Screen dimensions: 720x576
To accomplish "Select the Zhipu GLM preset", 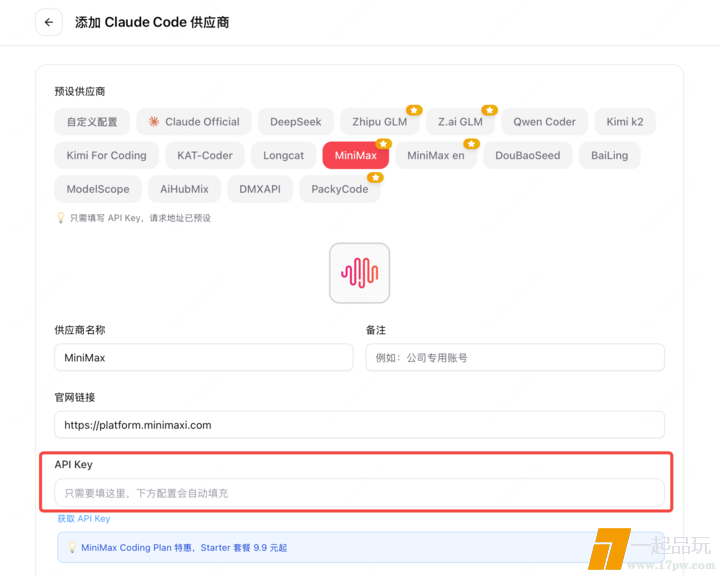I will point(379,122).
